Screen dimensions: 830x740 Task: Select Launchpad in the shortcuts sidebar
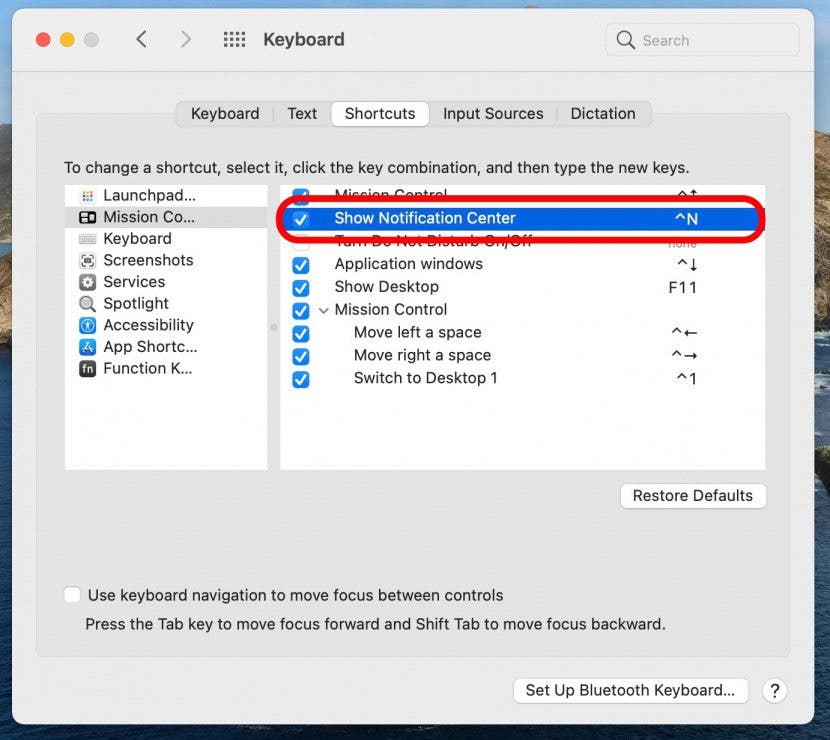tap(150, 195)
